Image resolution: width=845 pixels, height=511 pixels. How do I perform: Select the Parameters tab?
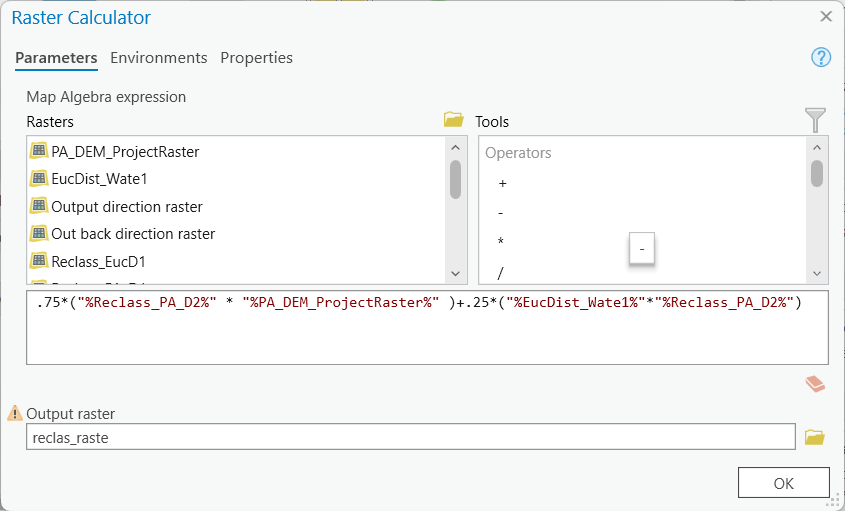point(56,58)
